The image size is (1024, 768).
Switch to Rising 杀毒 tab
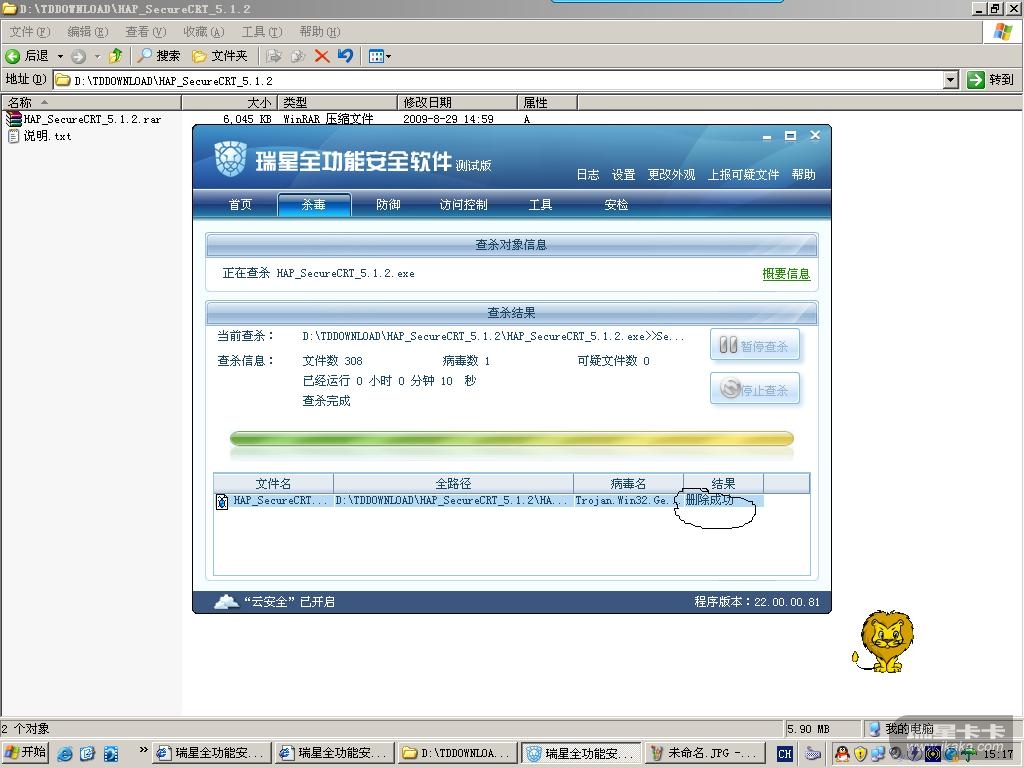(314, 204)
